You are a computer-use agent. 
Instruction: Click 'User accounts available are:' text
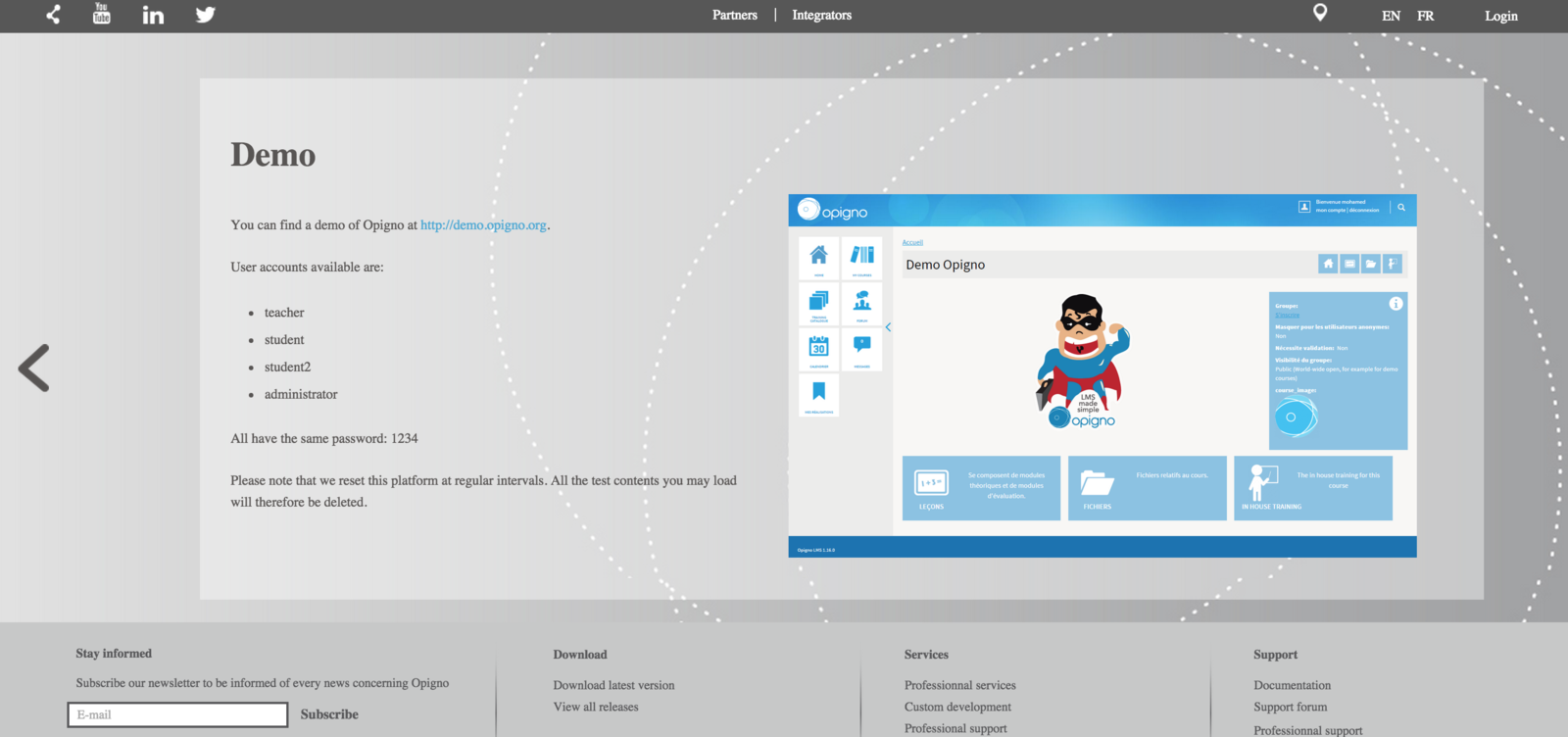pyautogui.click(x=307, y=267)
